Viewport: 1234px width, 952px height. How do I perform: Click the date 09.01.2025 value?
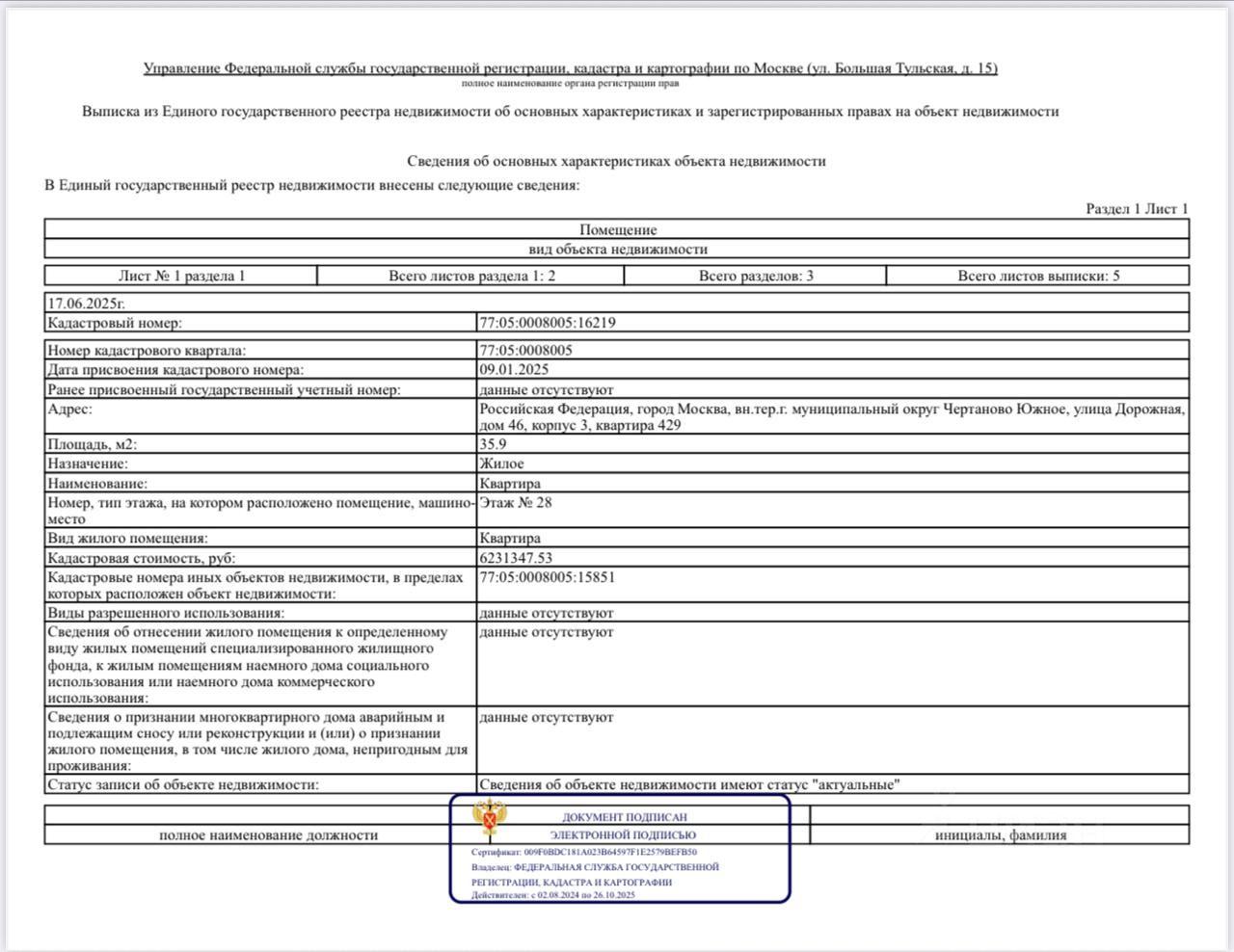pyautogui.click(x=514, y=370)
